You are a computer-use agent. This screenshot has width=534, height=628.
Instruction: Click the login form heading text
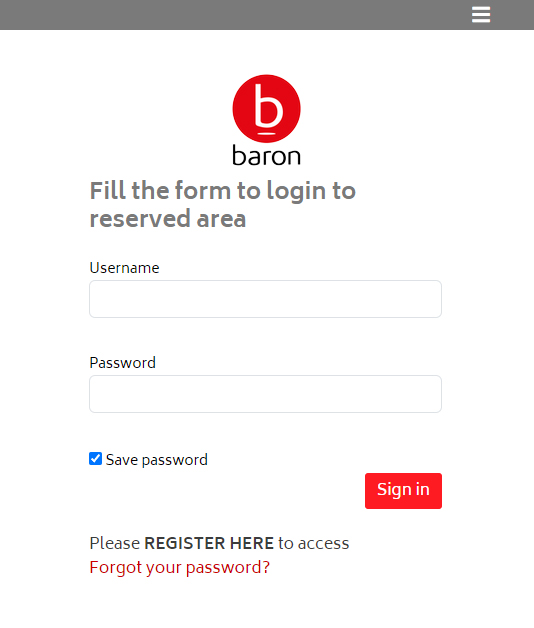pos(223,204)
